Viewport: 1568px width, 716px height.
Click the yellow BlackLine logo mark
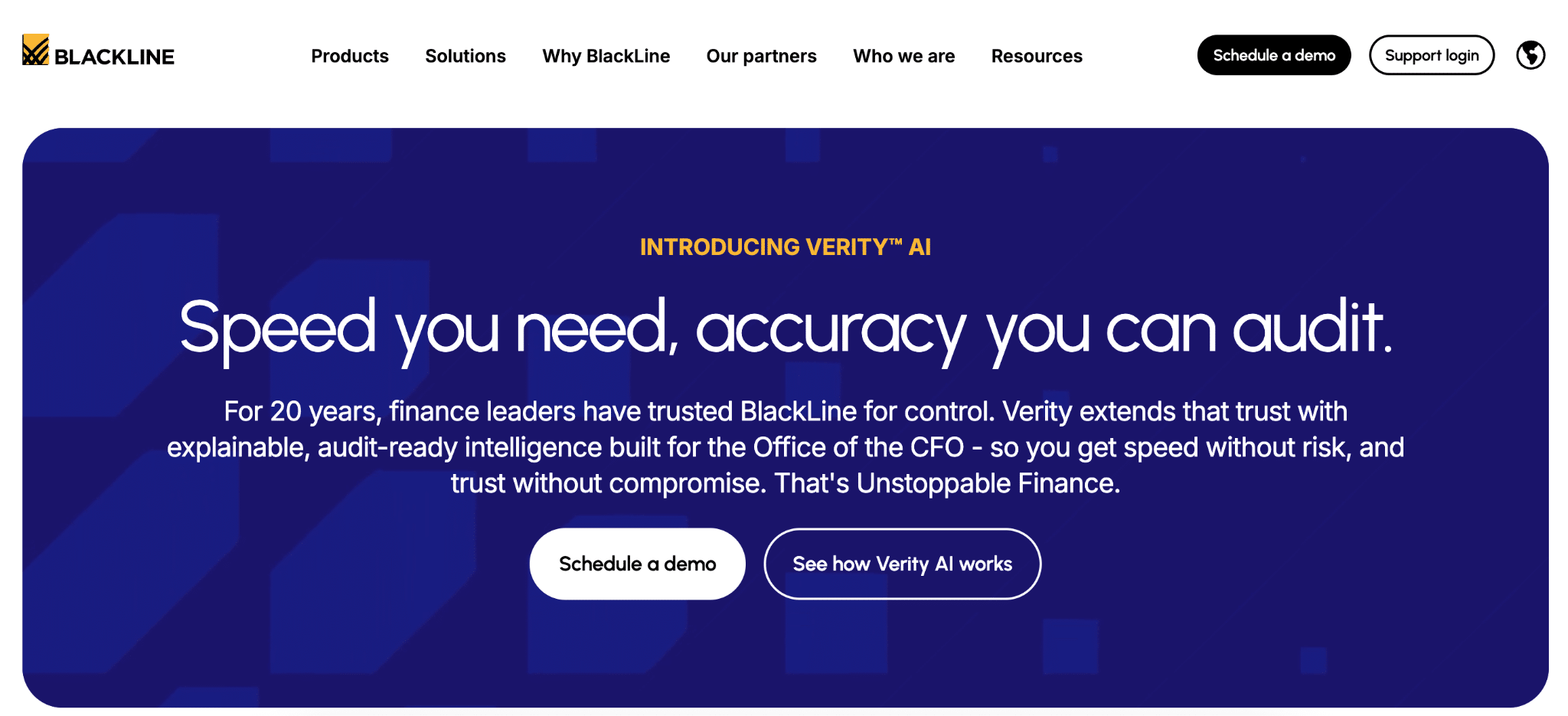pyautogui.click(x=35, y=50)
